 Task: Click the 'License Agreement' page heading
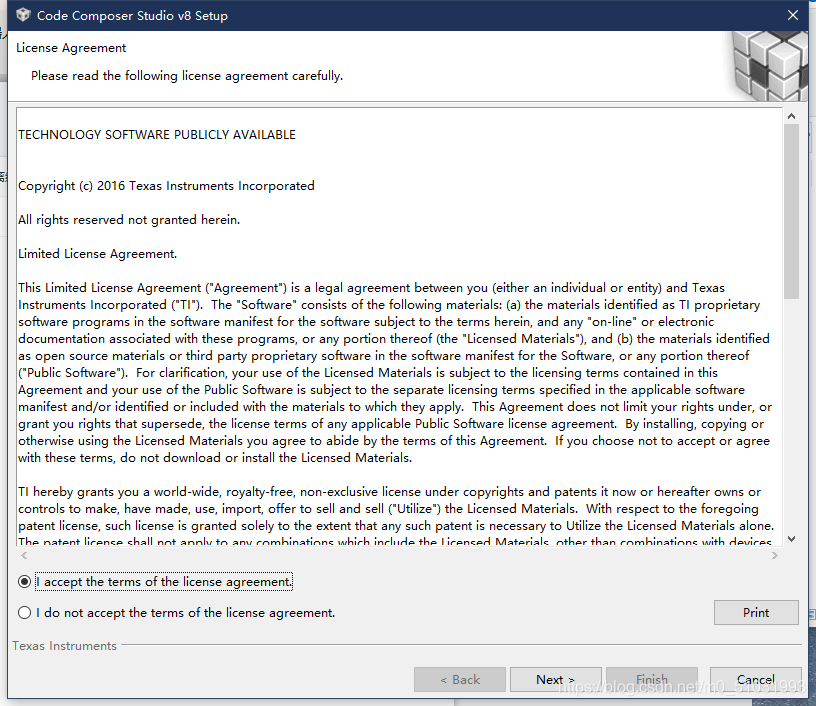click(71, 48)
